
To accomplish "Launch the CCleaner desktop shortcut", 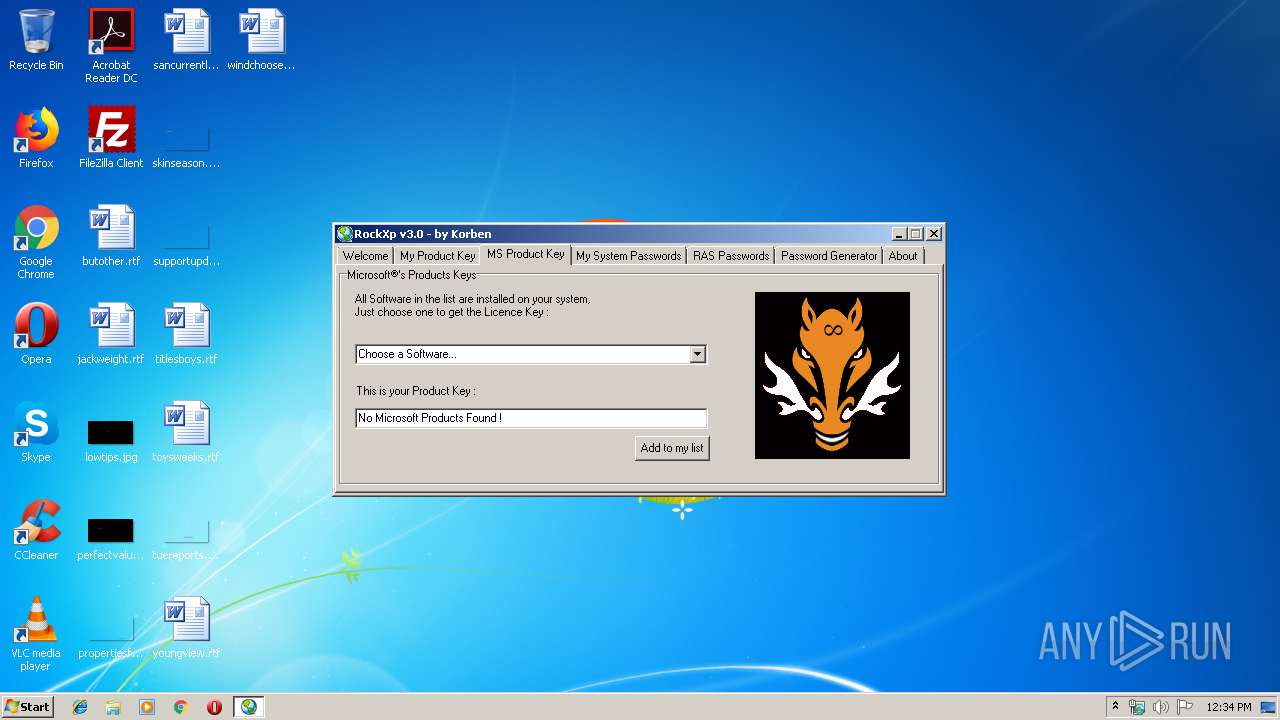I will pyautogui.click(x=36, y=530).
